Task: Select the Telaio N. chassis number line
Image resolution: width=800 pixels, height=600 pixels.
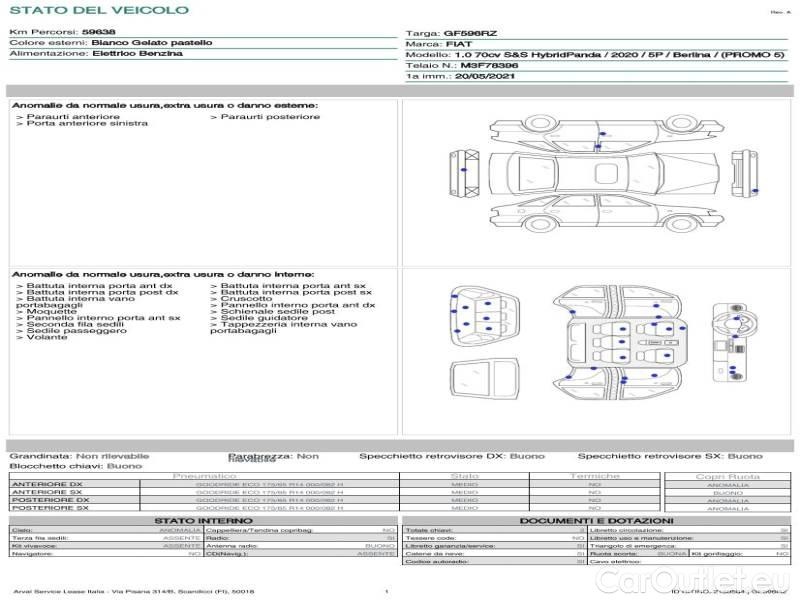Action: point(462,64)
